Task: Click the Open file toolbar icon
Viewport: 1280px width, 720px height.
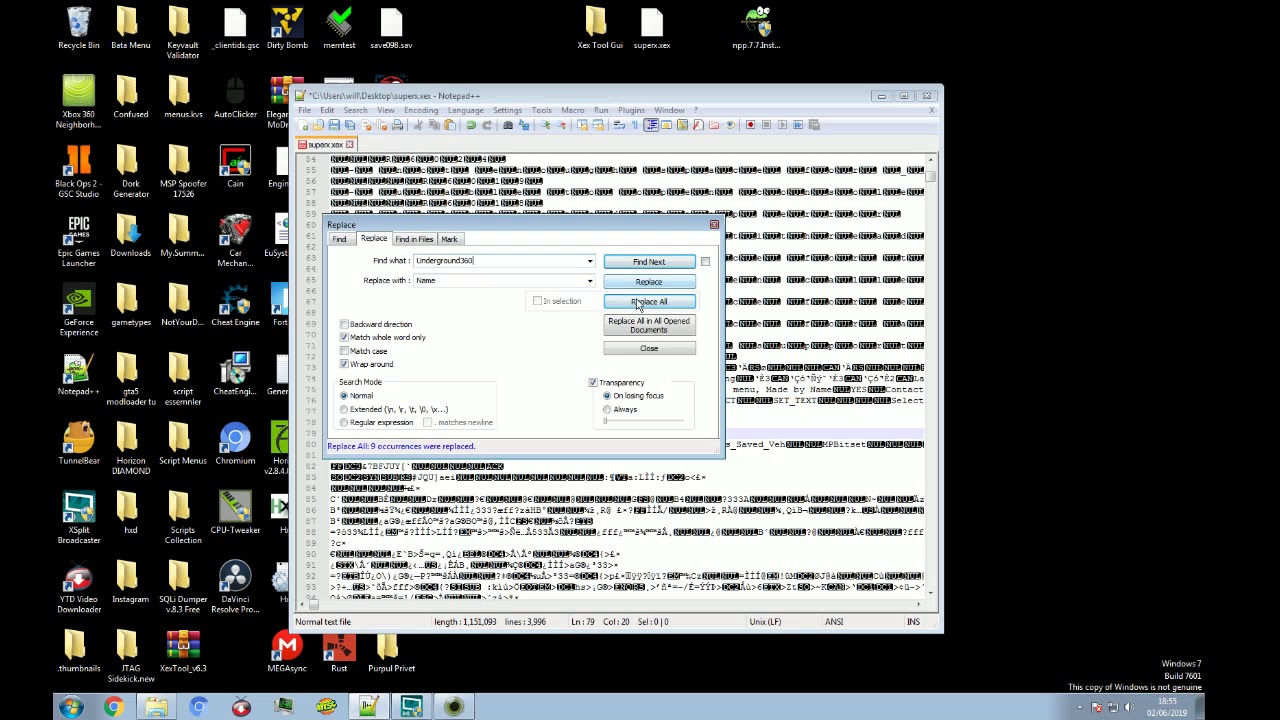Action: 318,125
